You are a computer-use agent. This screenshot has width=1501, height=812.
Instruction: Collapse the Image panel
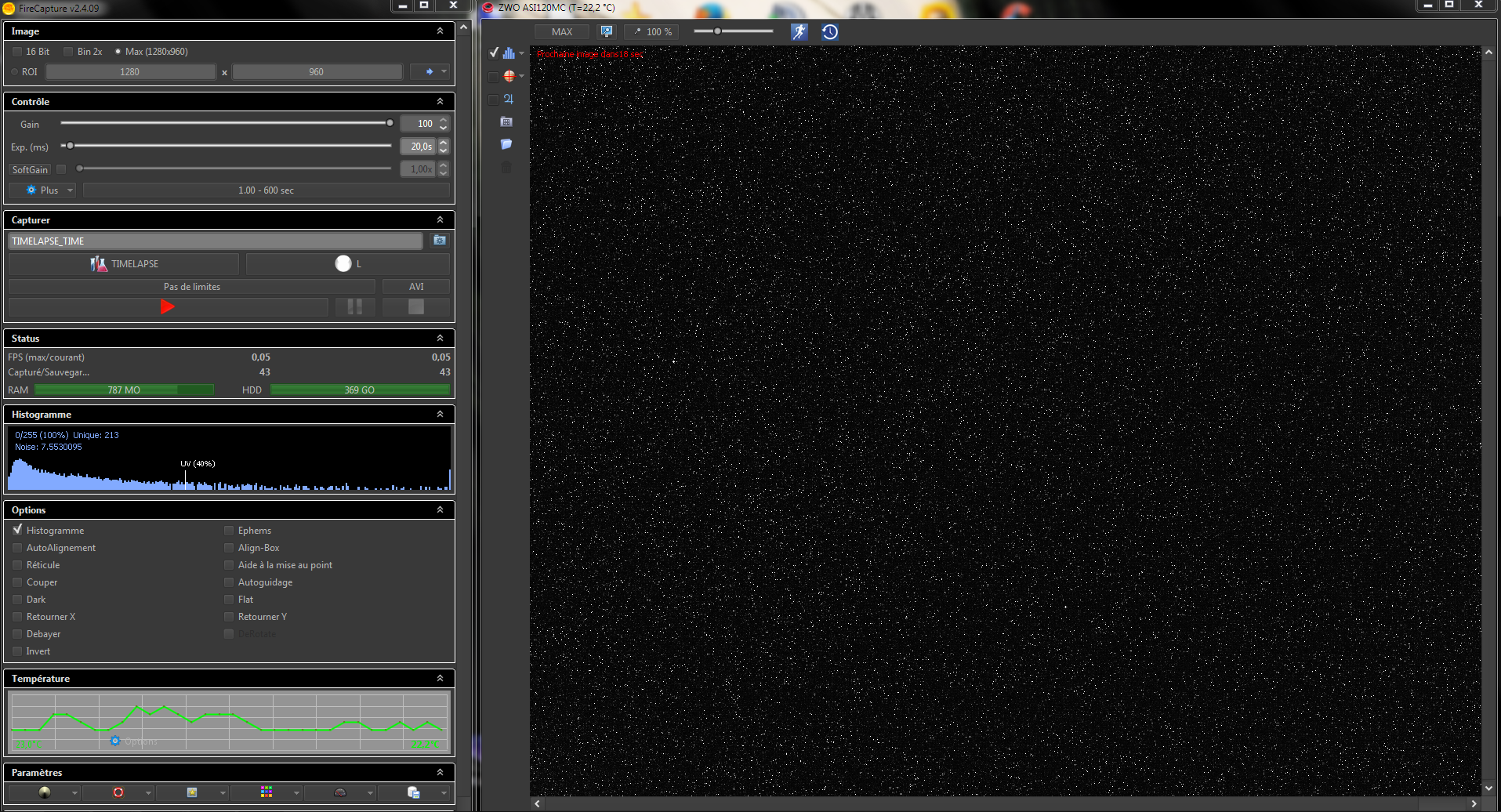440,31
